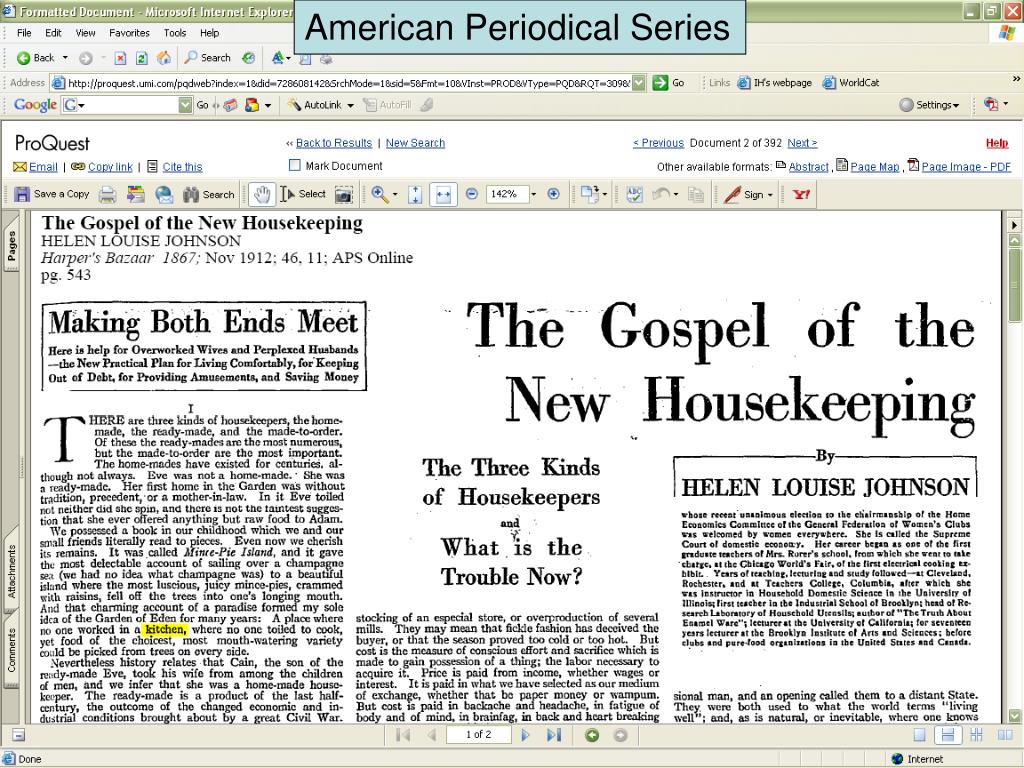The height and width of the screenshot is (768, 1024).
Task: Click the Back to Results link
Action: coord(334,143)
